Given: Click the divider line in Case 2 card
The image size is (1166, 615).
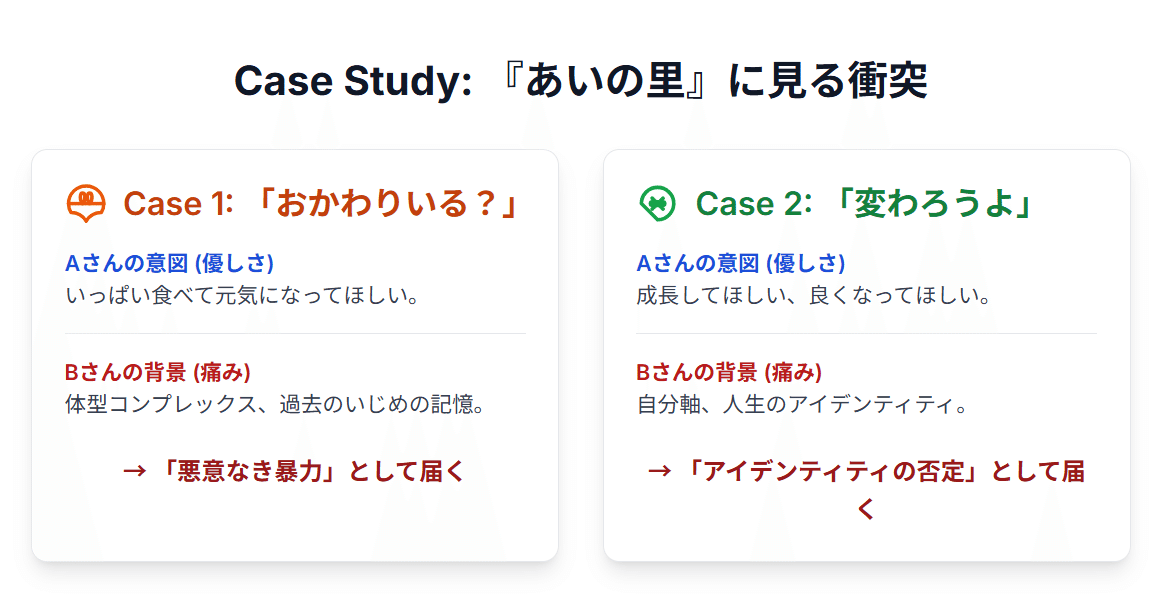Looking at the screenshot, I should pyautogui.click(x=866, y=333).
